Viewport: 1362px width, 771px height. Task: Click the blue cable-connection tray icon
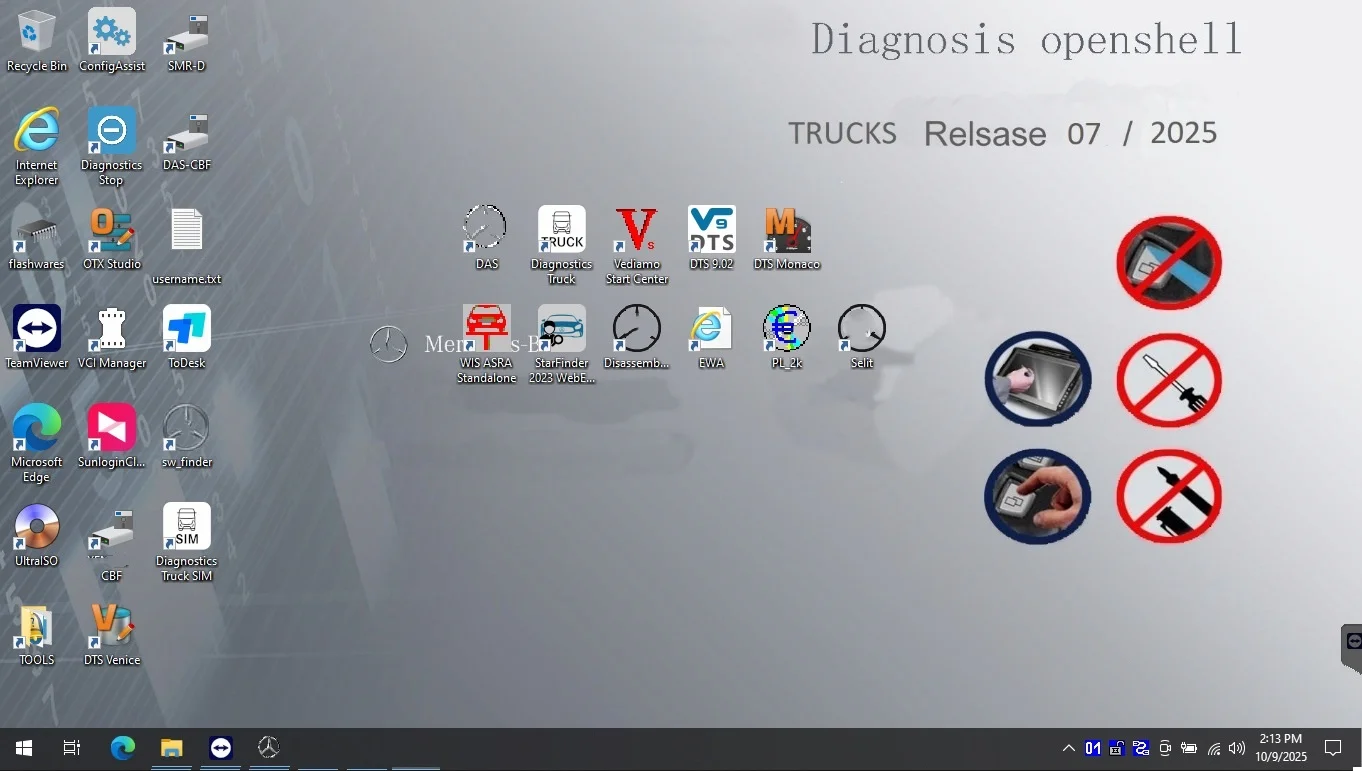(x=1141, y=748)
